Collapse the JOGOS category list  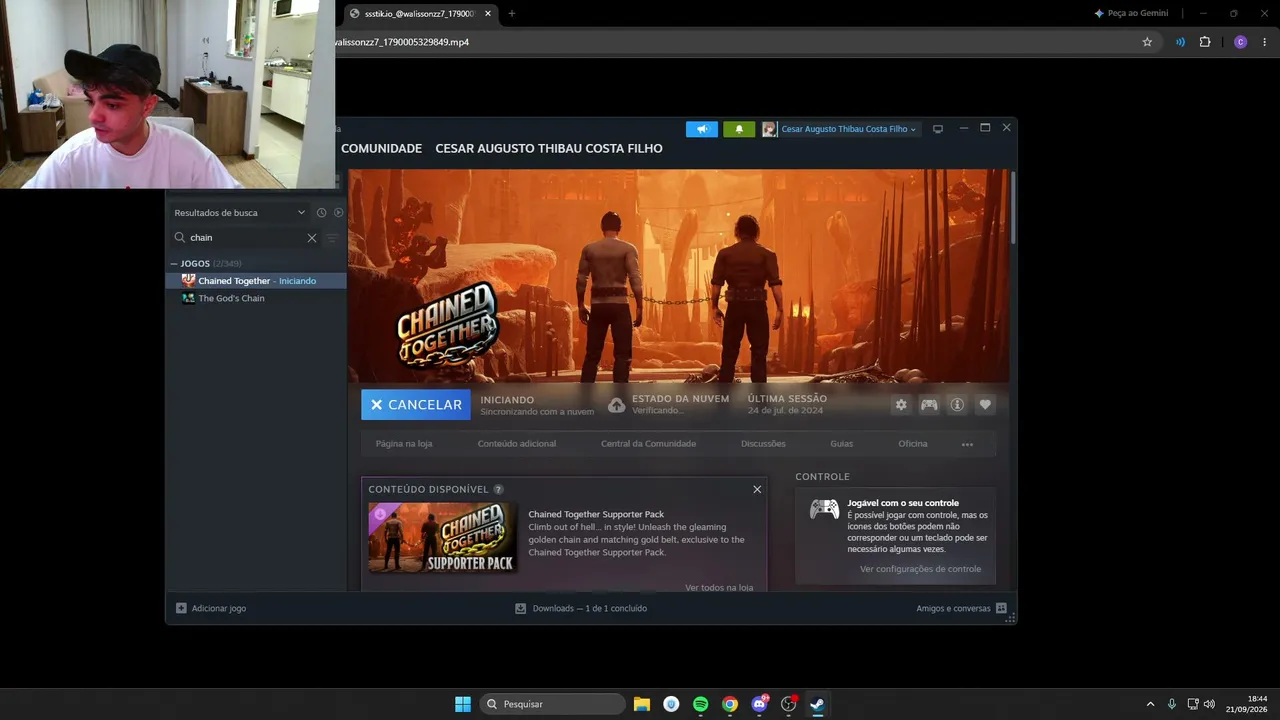[x=174, y=264]
